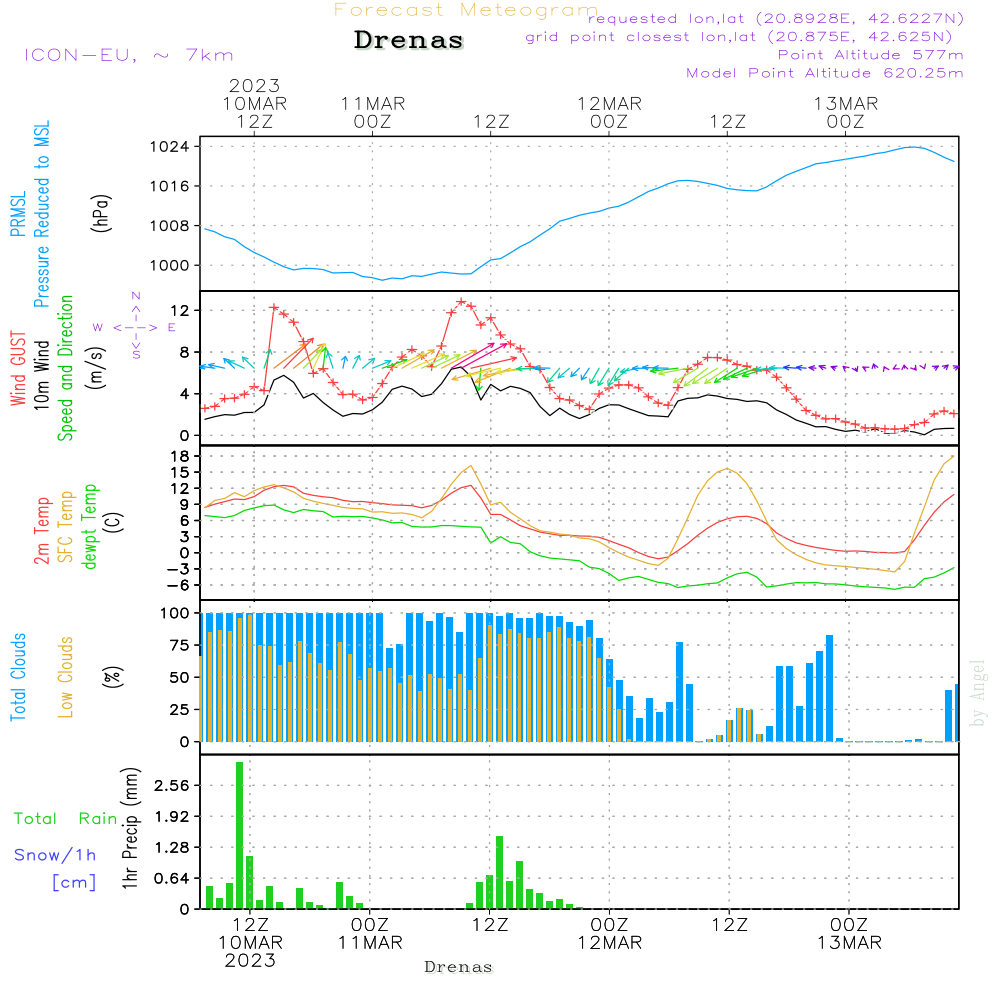Click '12Z 10MAR 2023' bottom axis label

pyautogui.click(x=250, y=943)
